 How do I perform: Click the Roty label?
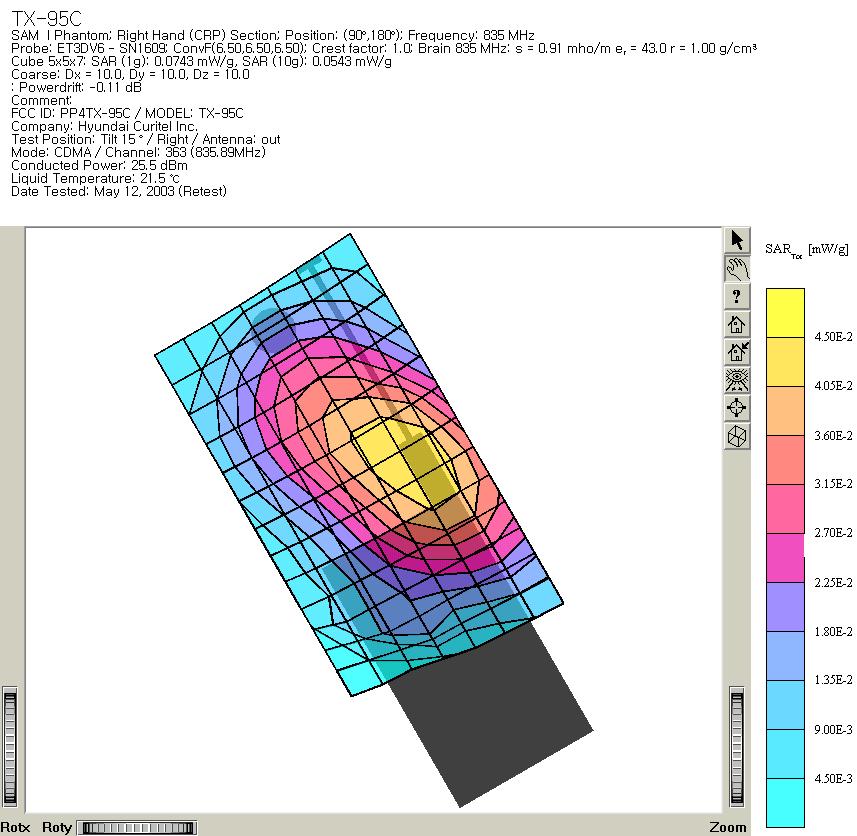pos(57,827)
